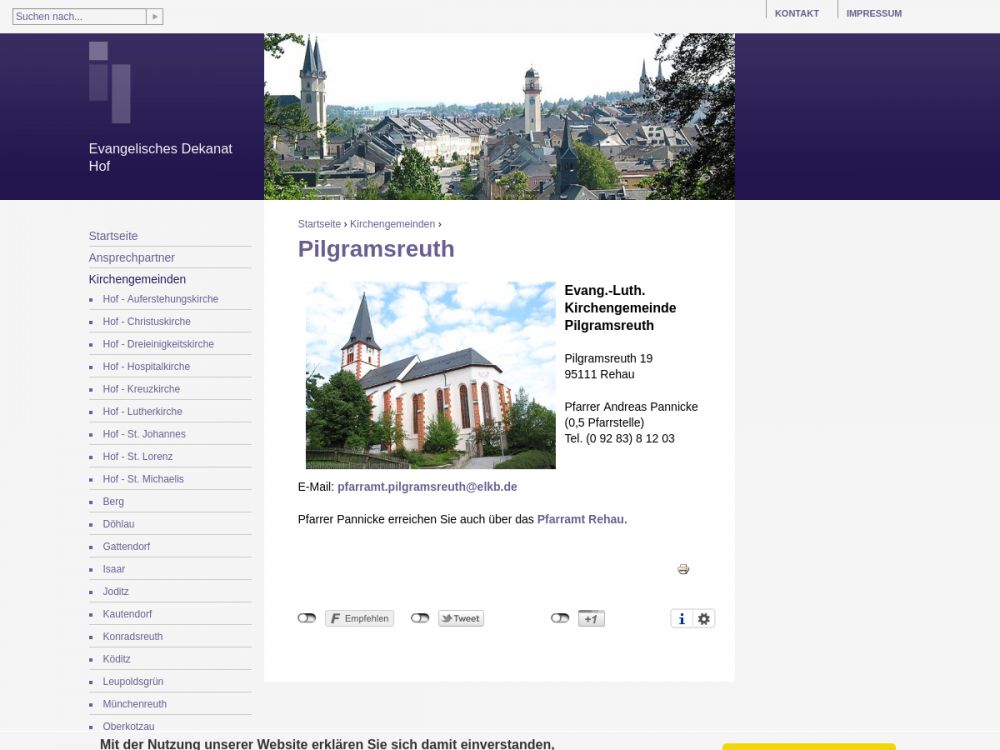Click the Pilgramsreuth church photo
Image resolution: width=1000 pixels, height=750 pixels.
[x=430, y=375]
